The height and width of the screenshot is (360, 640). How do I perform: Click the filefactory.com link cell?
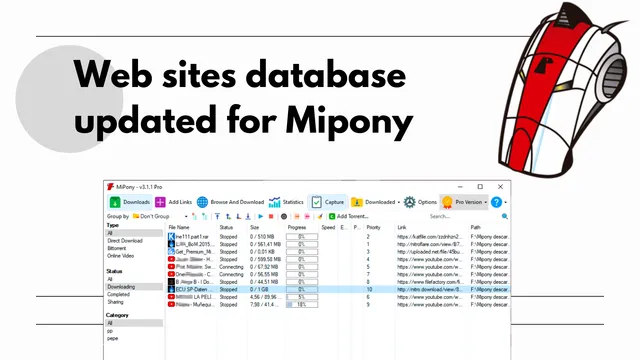click(x=430, y=282)
